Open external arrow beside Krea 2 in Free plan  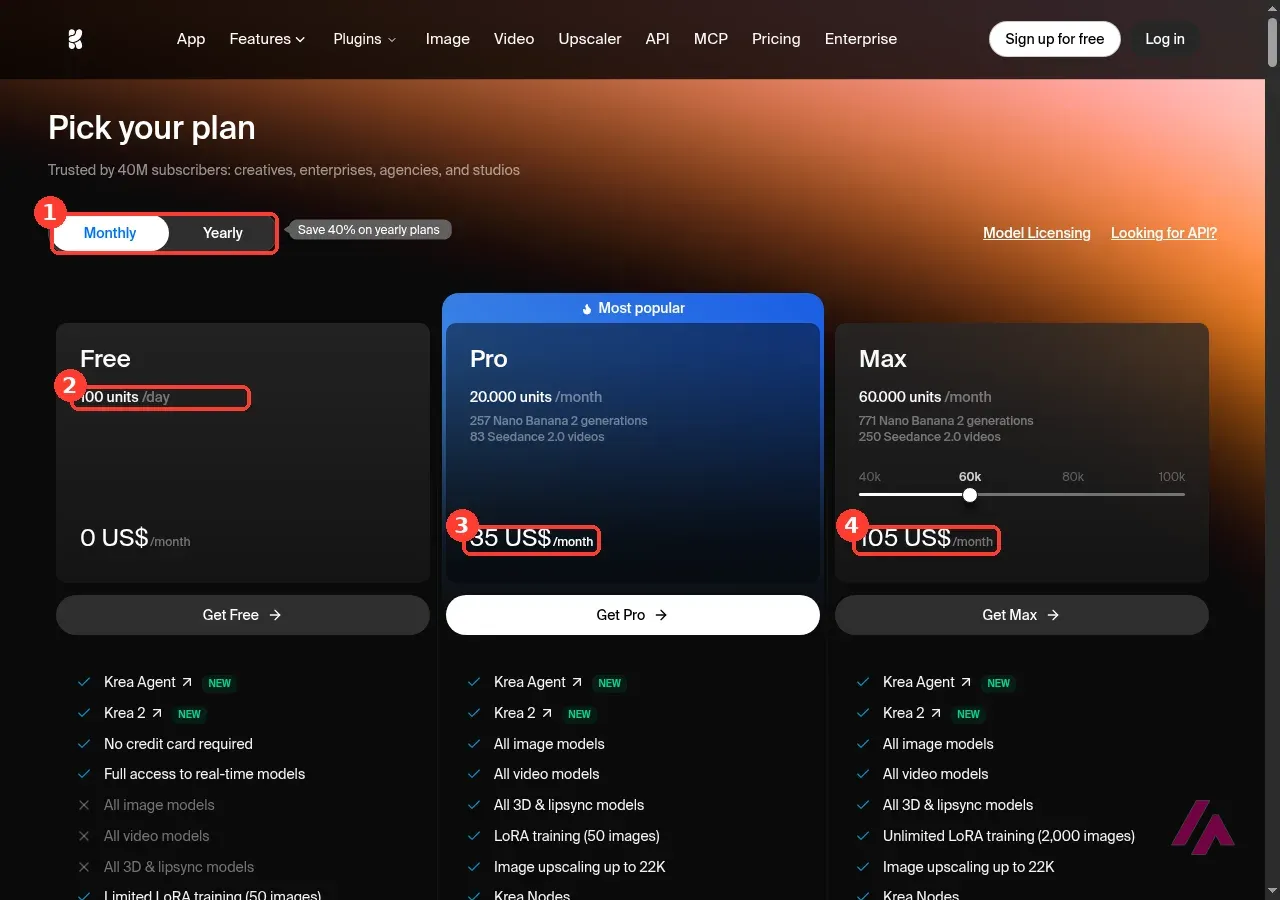click(x=156, y=713)
